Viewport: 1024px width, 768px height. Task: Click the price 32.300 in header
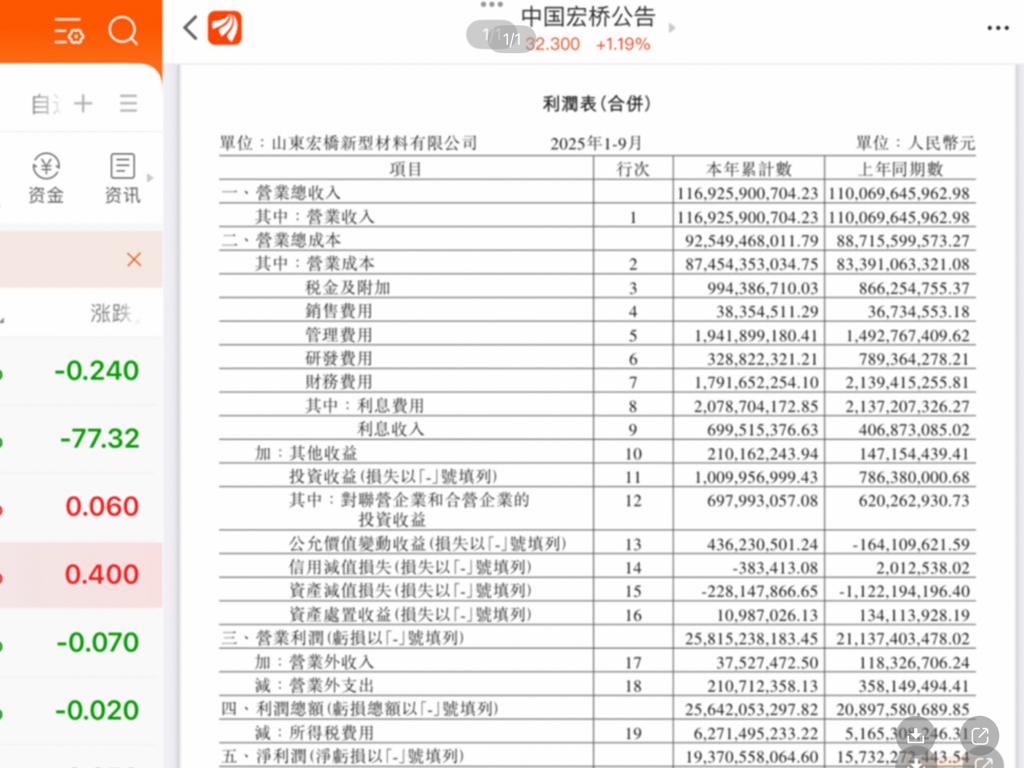click(x=552, y=44)
